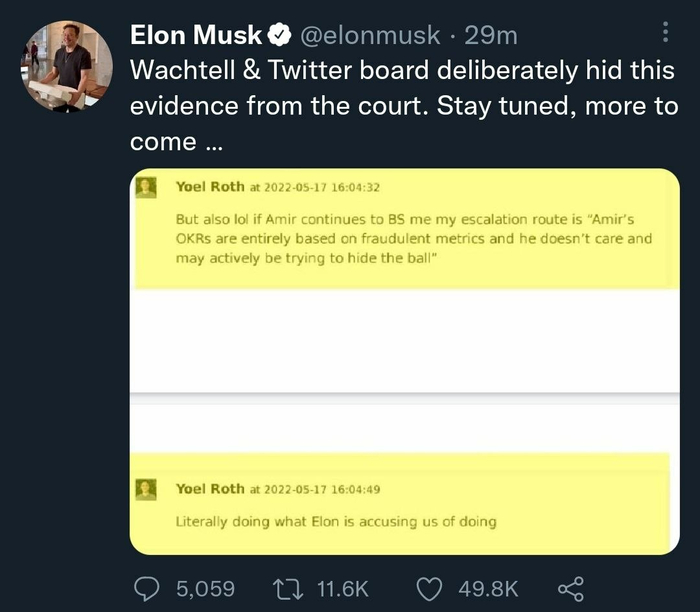
Task: Click the 11.6K retweets count
Action: click(x=343, y=588)
